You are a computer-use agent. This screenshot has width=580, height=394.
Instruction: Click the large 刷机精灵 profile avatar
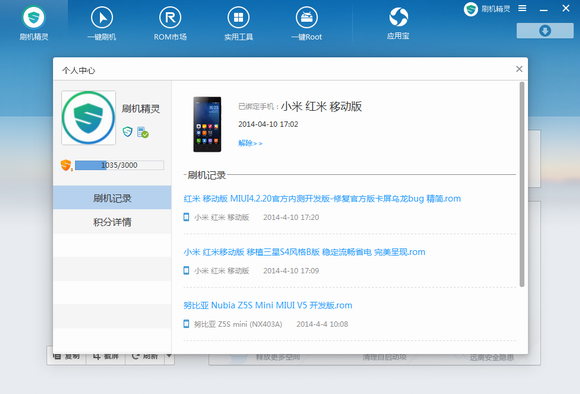click(x=88, y=118)
